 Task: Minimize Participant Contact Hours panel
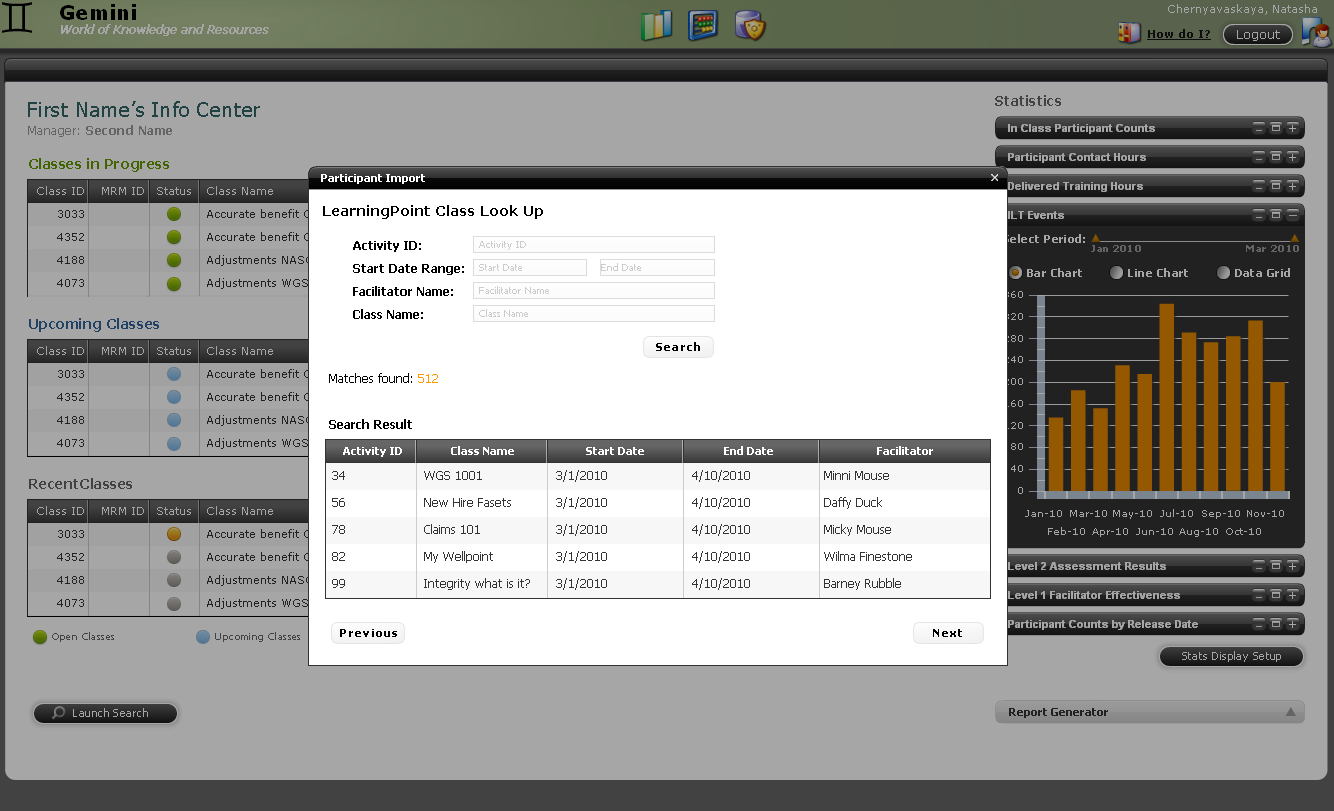pyautogui.click(x=1259, y=157)
